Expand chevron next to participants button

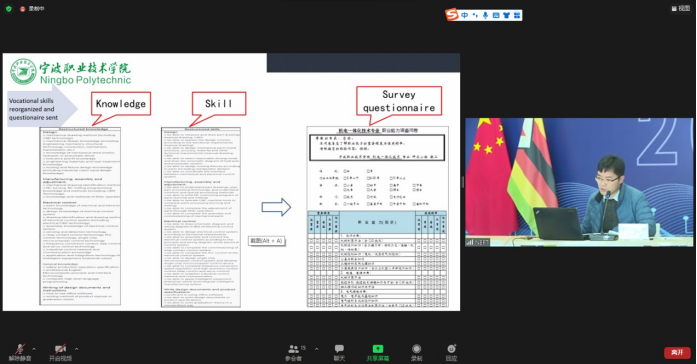point(316,349)
